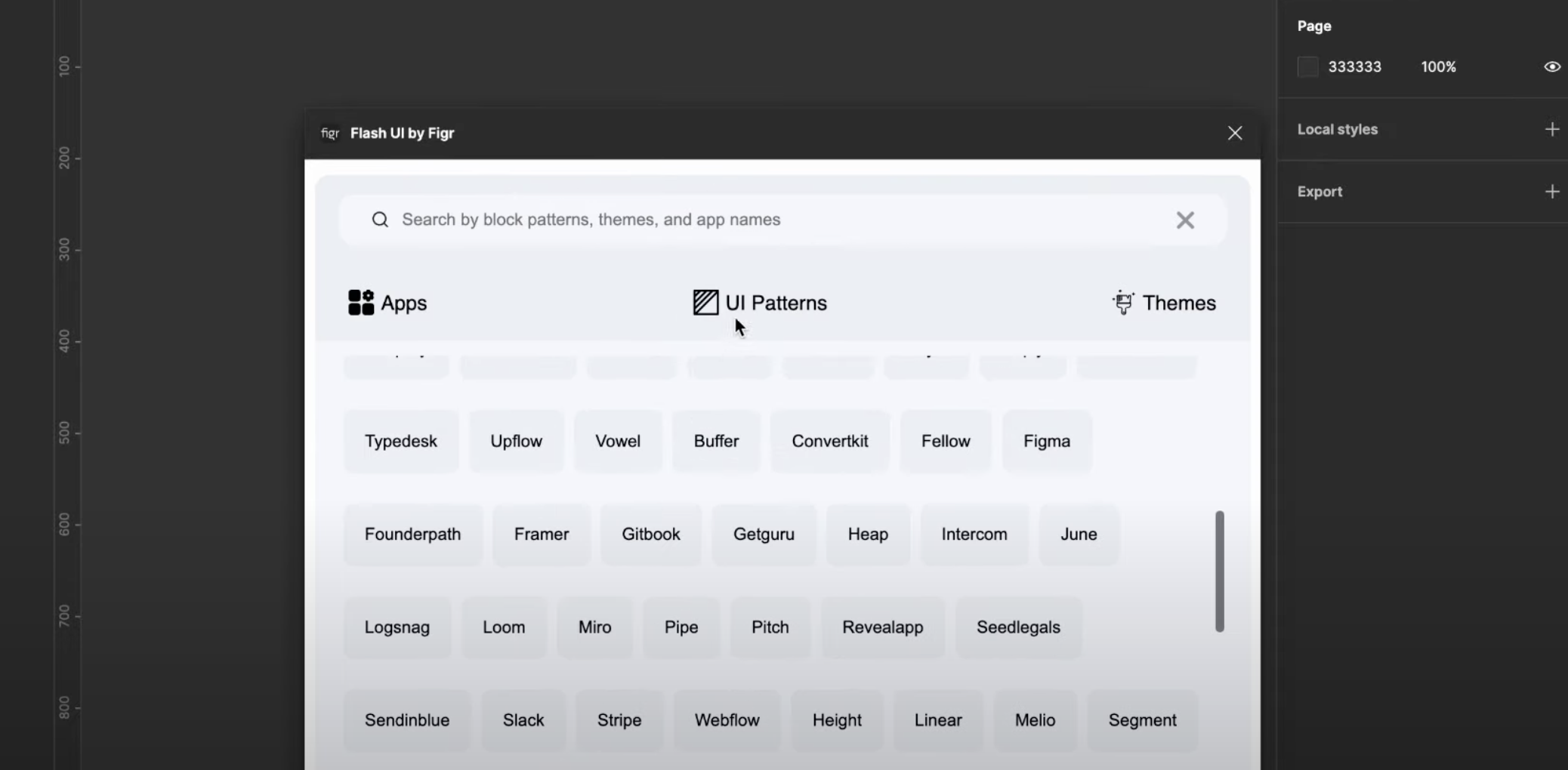This screenshot has height=770, width=1568.
Task: Click the Themes paint roller icon
Action: click(x=1123, y=303)
